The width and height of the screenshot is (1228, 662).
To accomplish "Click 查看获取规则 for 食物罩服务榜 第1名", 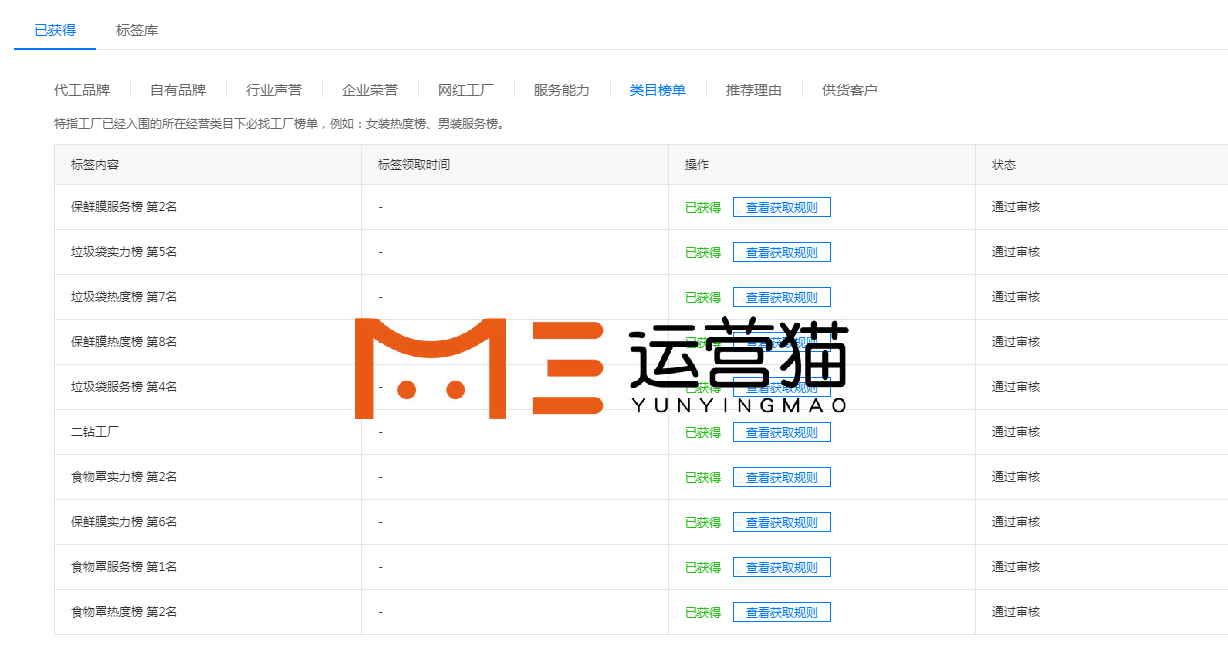I will click(x=782, y=567).
